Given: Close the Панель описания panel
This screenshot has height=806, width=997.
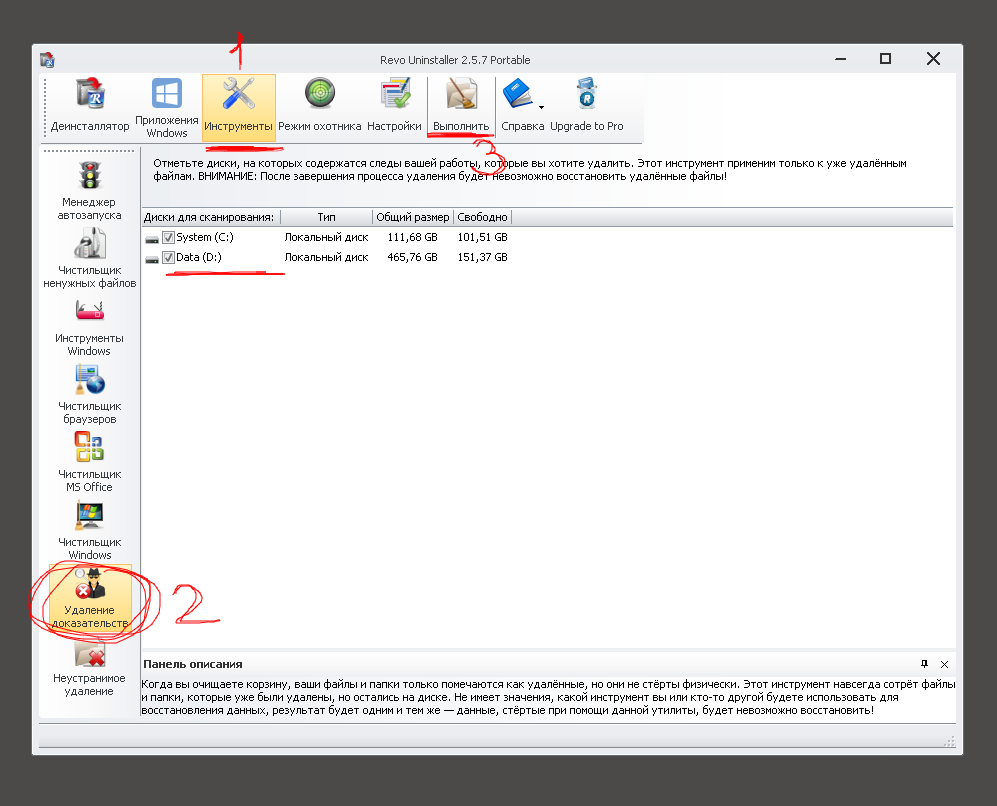Looking at the screenshot, I should click(x=944, y=664).
